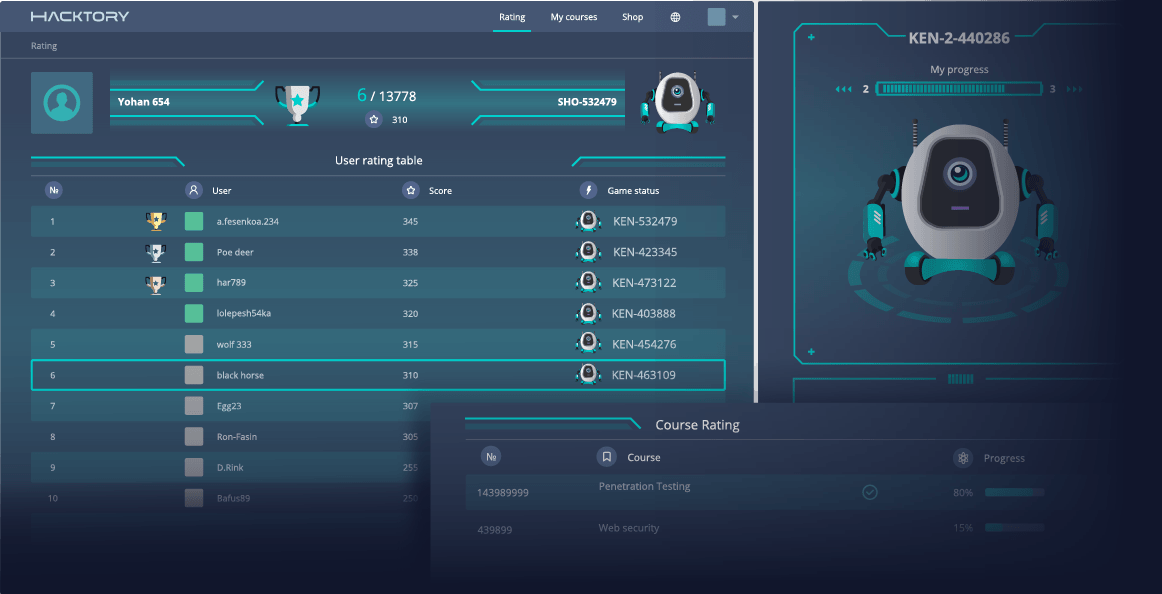
Task: Go to the Shop tab
Action: point(632,17)
